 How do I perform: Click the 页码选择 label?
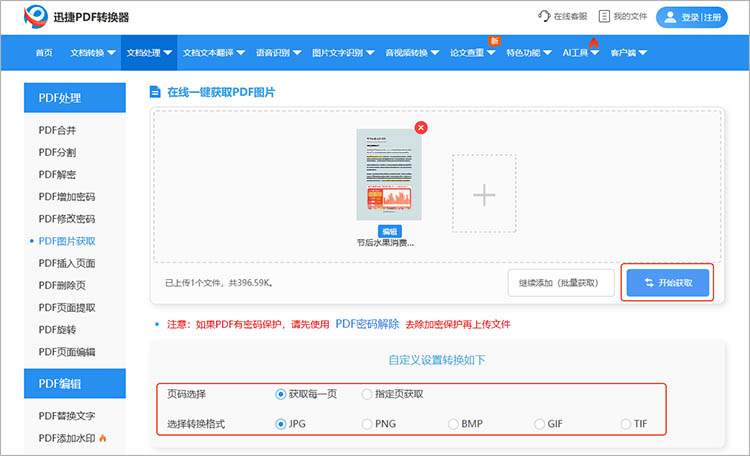click(187, 394)
